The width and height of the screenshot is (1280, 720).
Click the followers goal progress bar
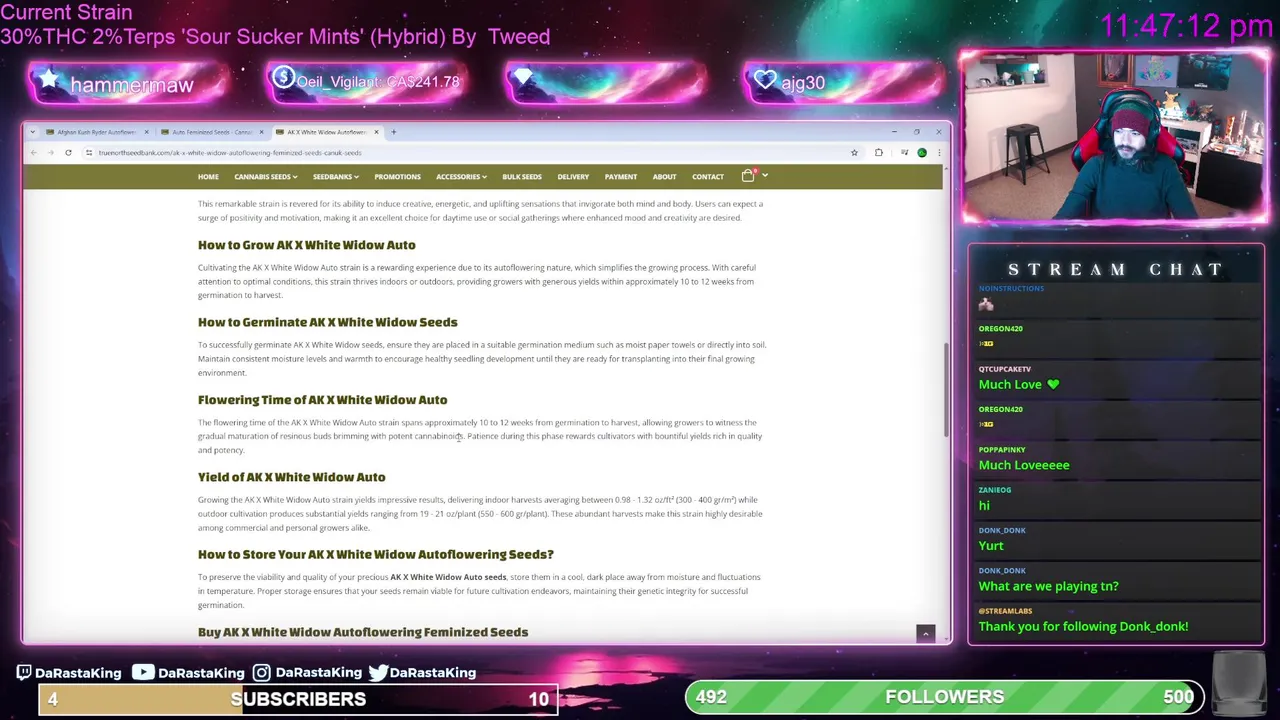pyautogui.click(x=945, y=697)
